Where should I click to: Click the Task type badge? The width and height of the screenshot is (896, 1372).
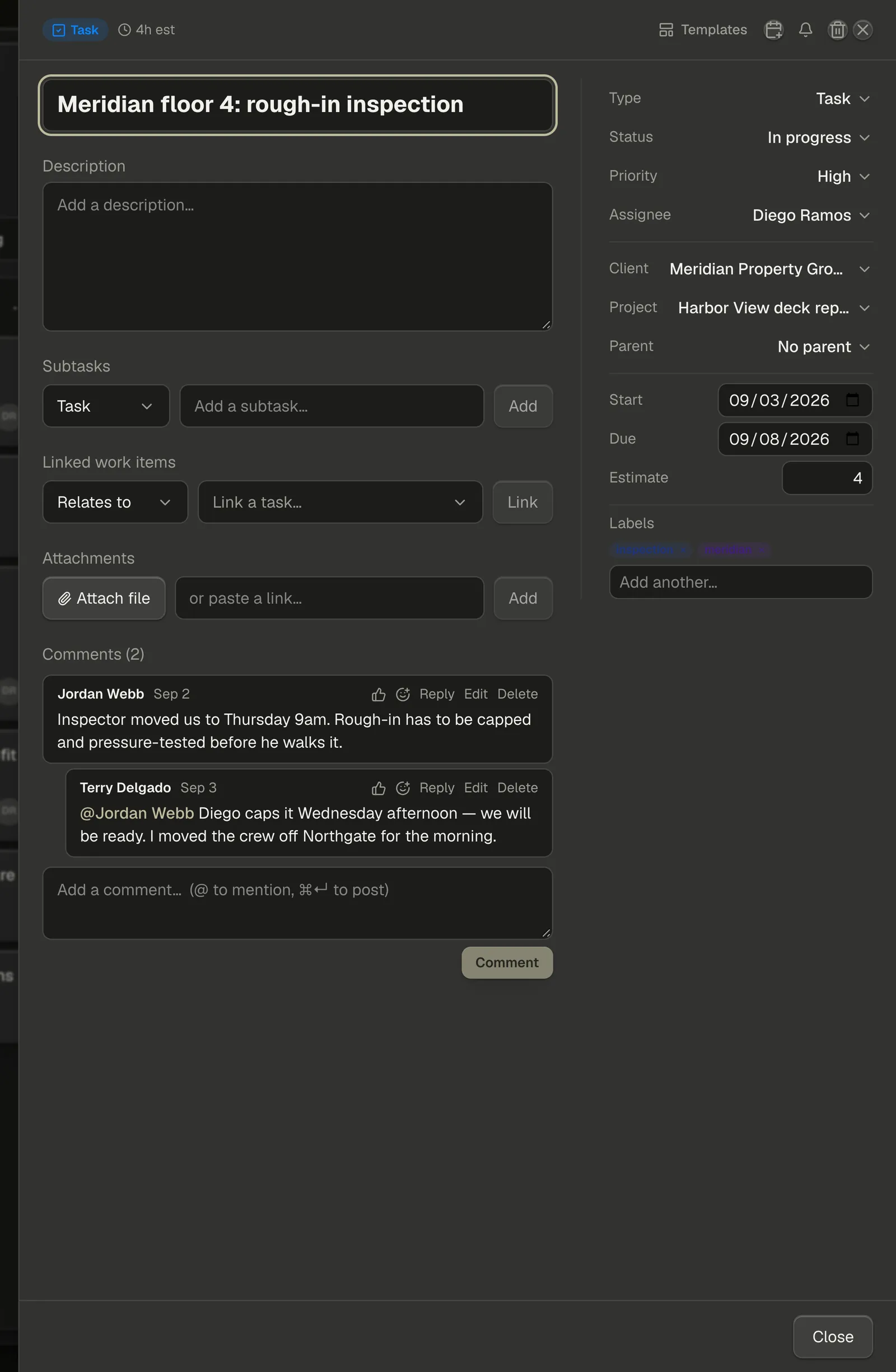76,29
